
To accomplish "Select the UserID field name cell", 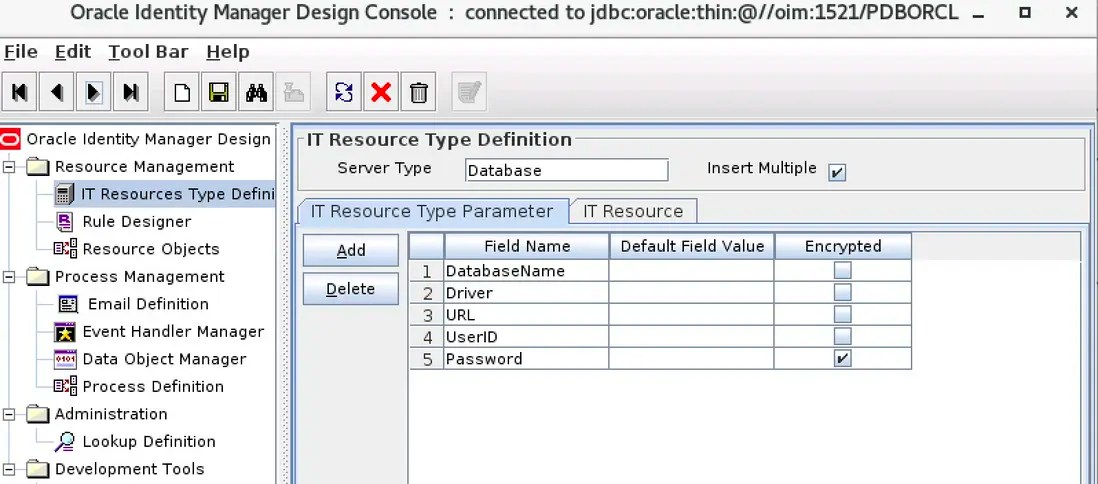I will click(x=527, y=336).
